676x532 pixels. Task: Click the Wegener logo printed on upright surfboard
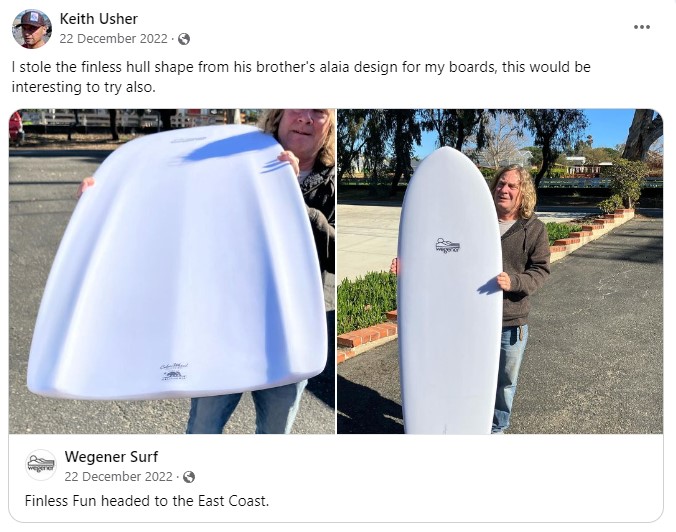448,245
